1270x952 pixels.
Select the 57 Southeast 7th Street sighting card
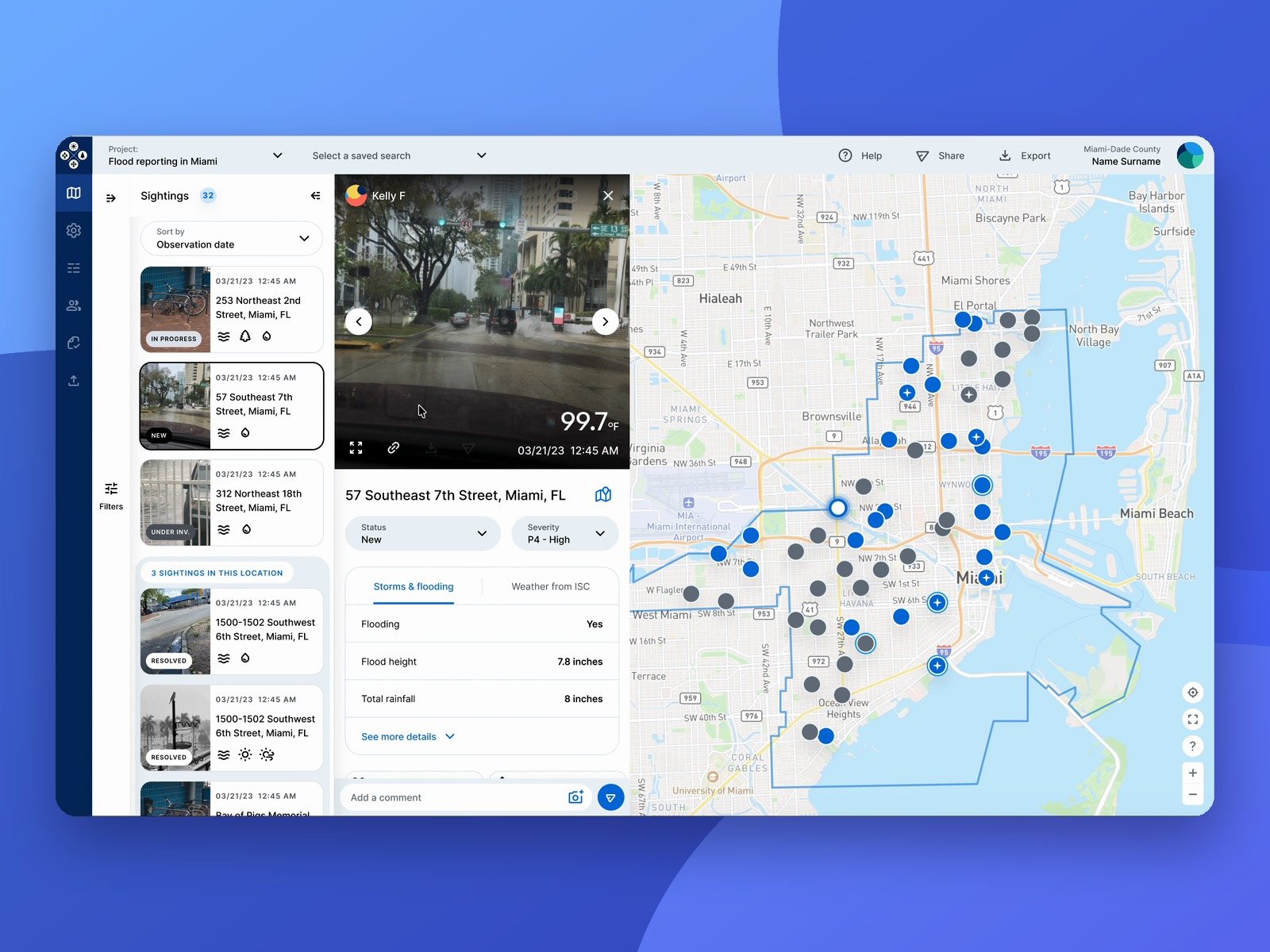(232, 406)
